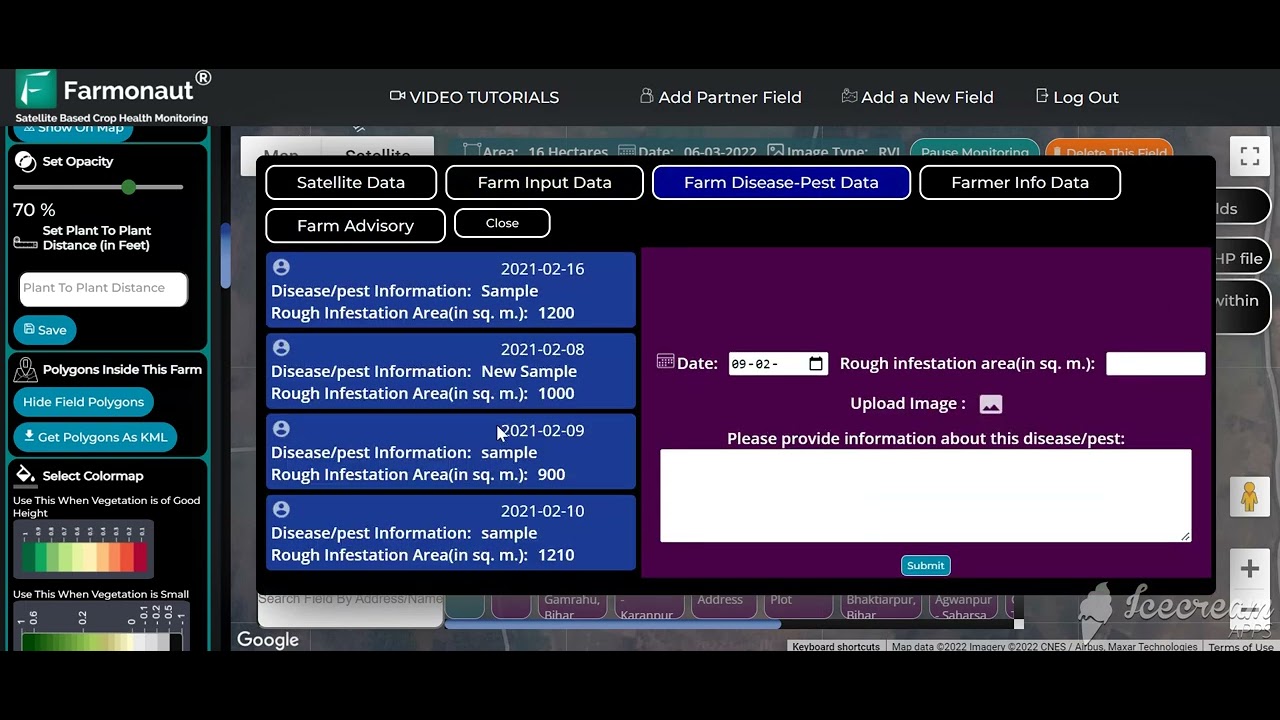Image resolution: width=1280 pixels, height=720 pixels.
Task: Click the user icon on 2021-02-16 entry
Action: [x=281, y=267]
